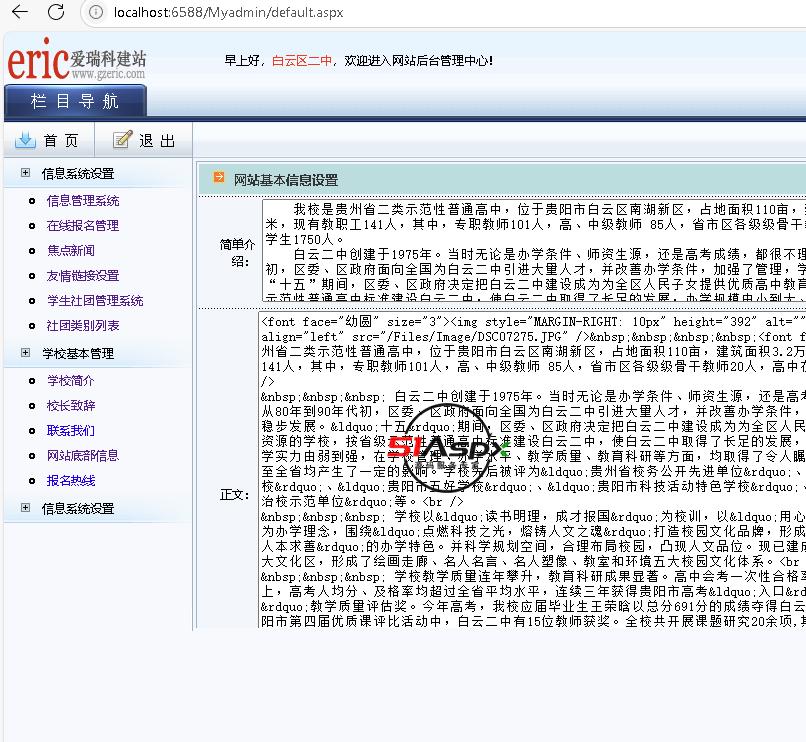The height and width of the screenshot is (742, 806).
Task: Click bullet icon beside 学校简介
Action: [32, 381]
